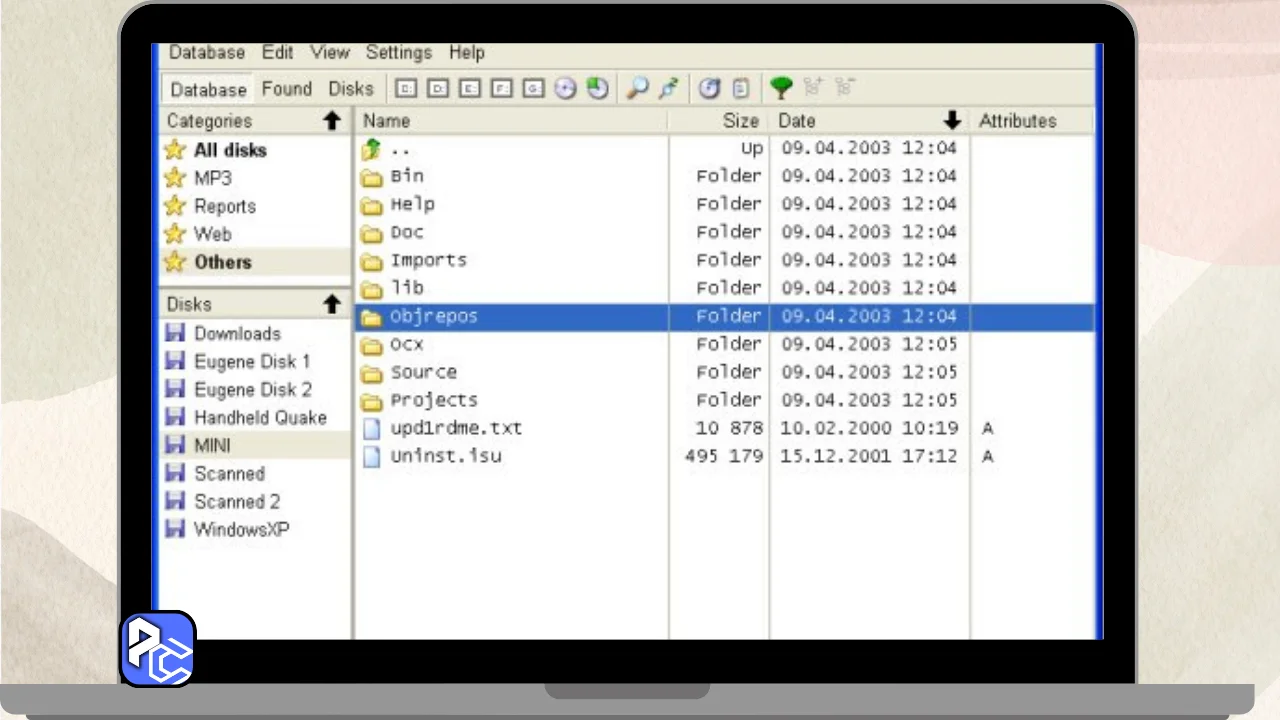This screenshot has width=1280, height=720.
Task: Open the View menu
Action: [x=329, y=53]
